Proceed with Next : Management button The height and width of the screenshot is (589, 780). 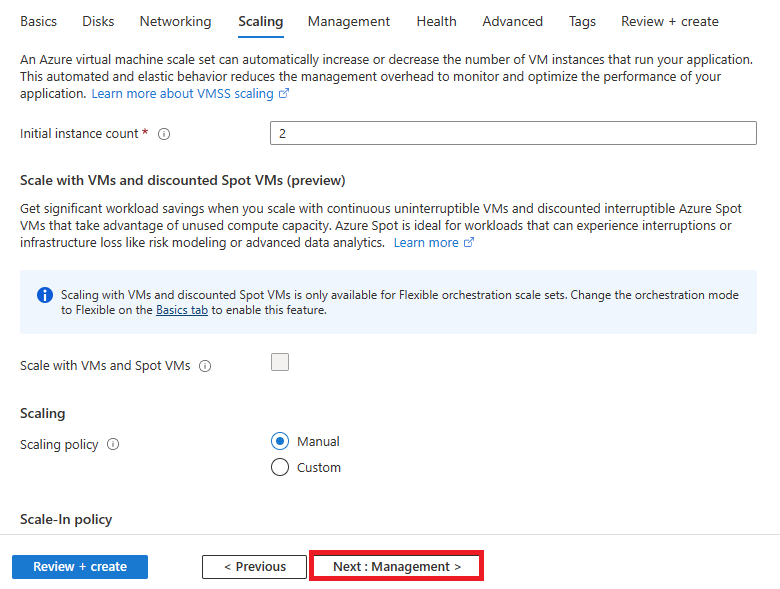[396, 567]
